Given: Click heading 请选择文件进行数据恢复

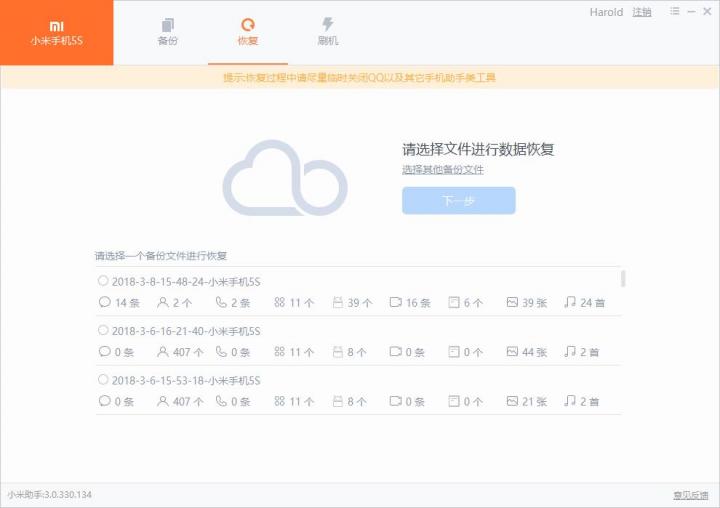Looking at the screenshot, I should point(478,149).
